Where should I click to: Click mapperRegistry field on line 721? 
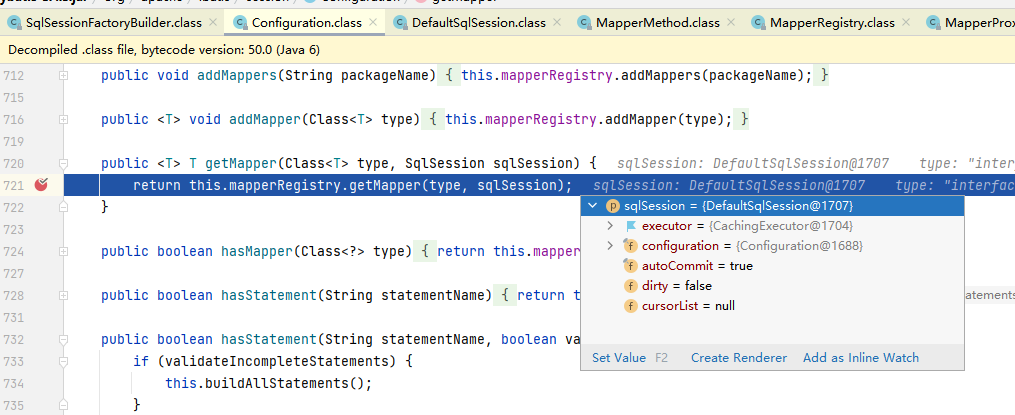(285, 186)
